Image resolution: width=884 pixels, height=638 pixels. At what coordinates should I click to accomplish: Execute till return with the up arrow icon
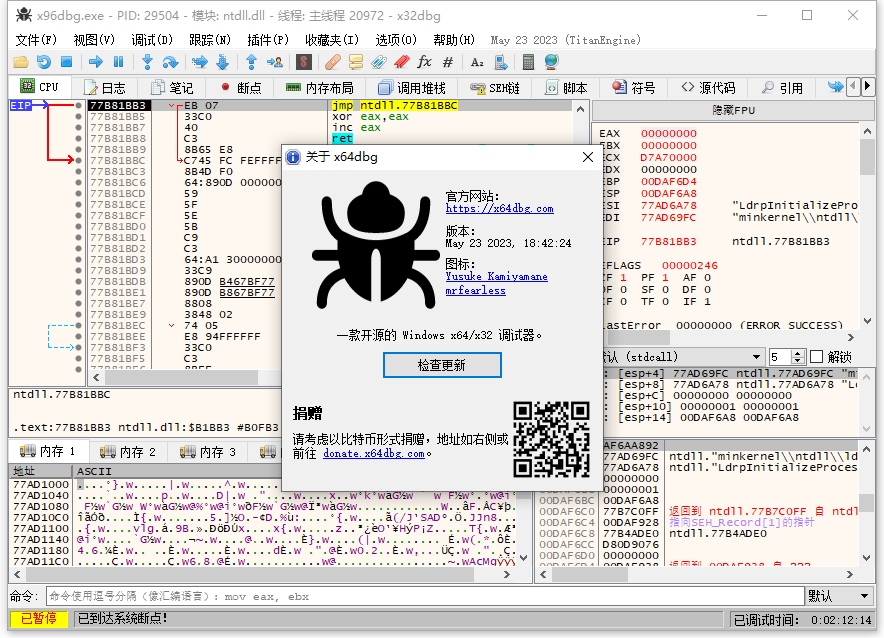(251, 62)
